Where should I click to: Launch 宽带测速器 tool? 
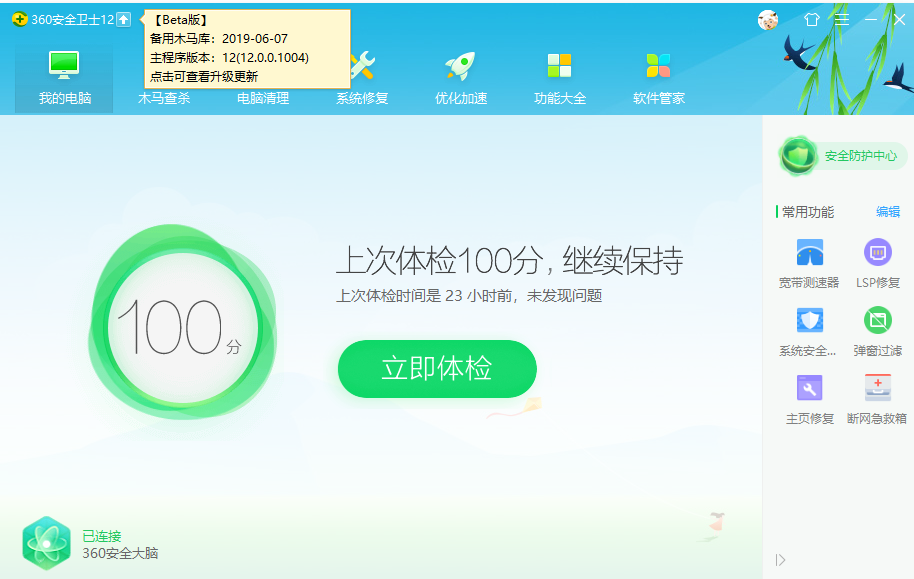coord(809,264)
